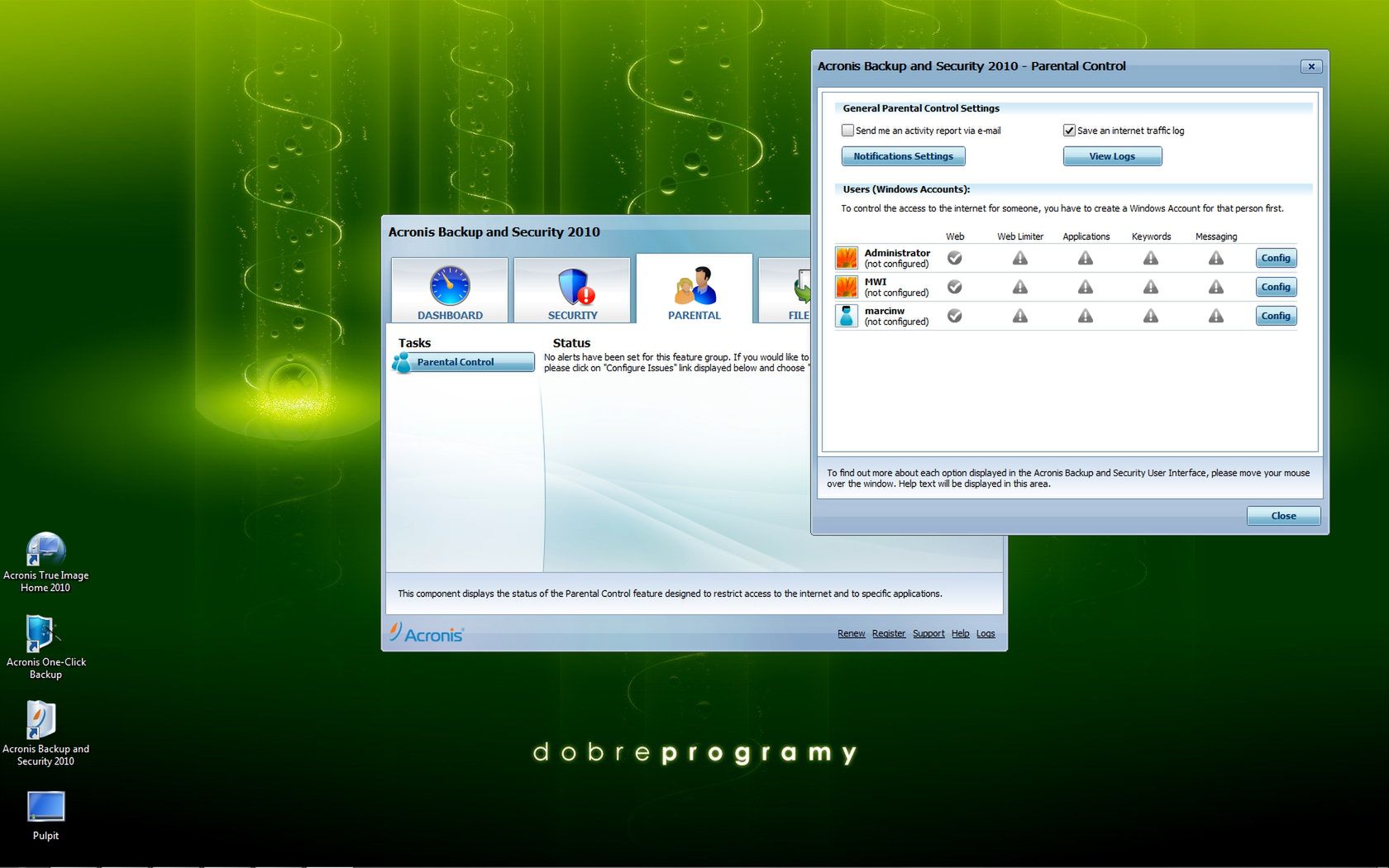1389x868 pixels.
Task: Open Notifications Settings
Action: coord(904,156)
